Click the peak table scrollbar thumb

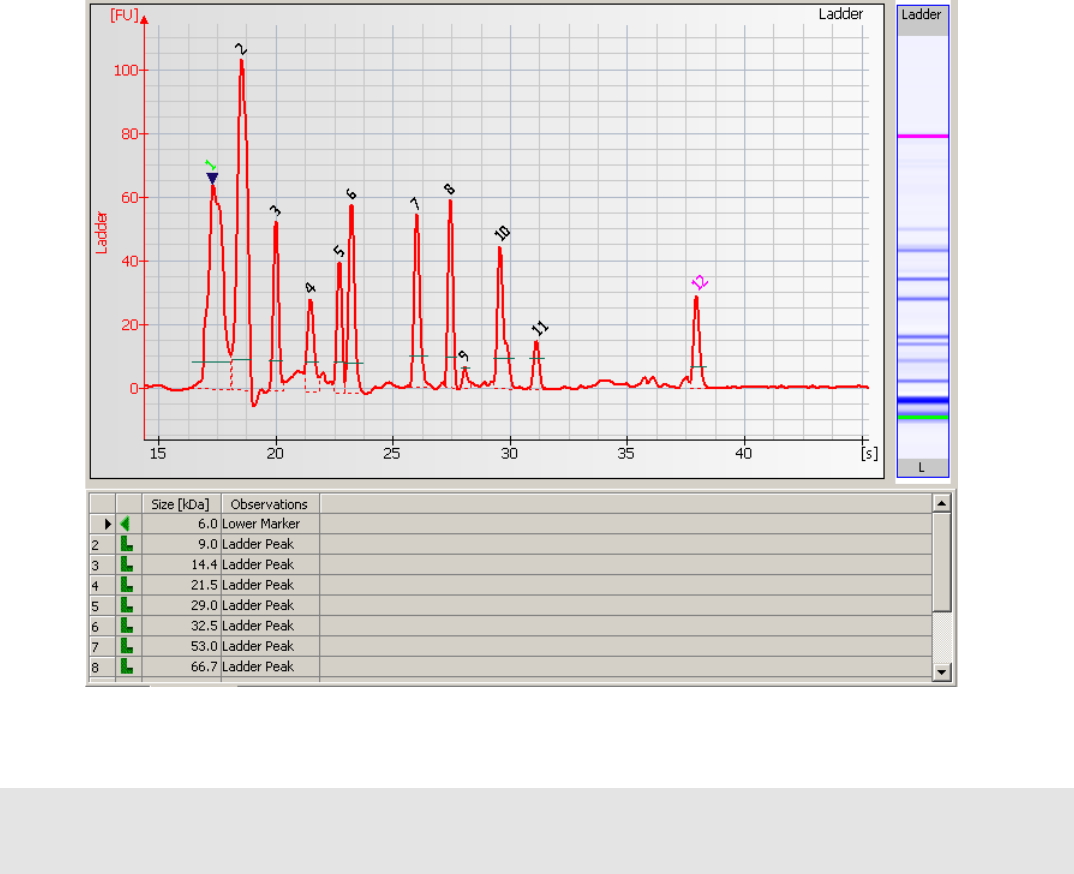click(941, 562)
